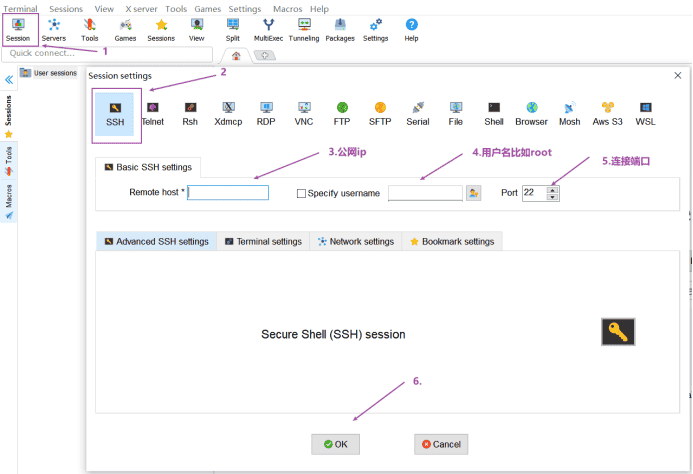This screenshot has width=693, height=474.
Task: Select the WSL session type
Action: pyautogui.click(x=645, y=113)
